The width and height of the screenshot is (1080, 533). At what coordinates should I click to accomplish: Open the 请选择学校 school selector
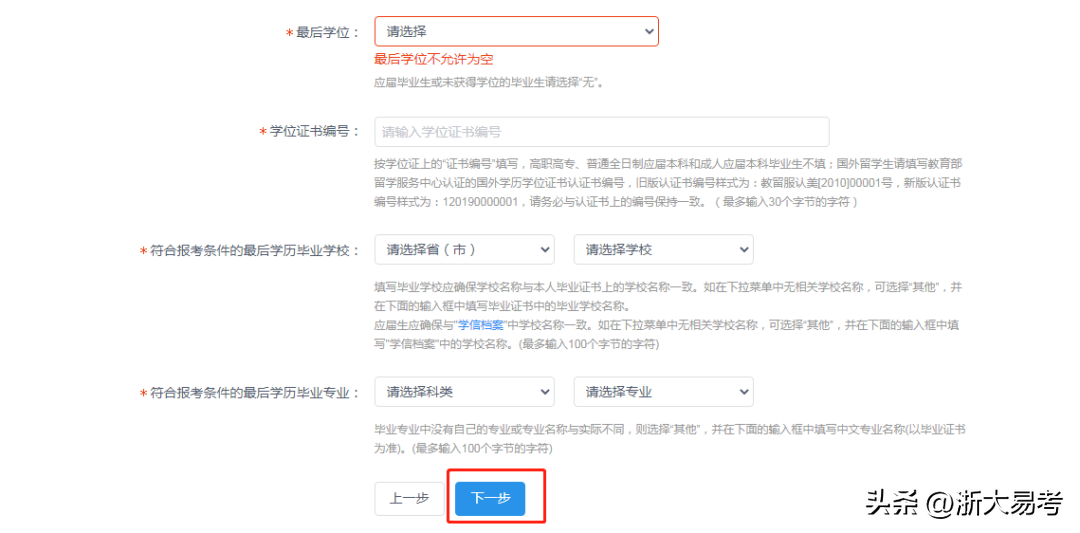pos(662,249)
